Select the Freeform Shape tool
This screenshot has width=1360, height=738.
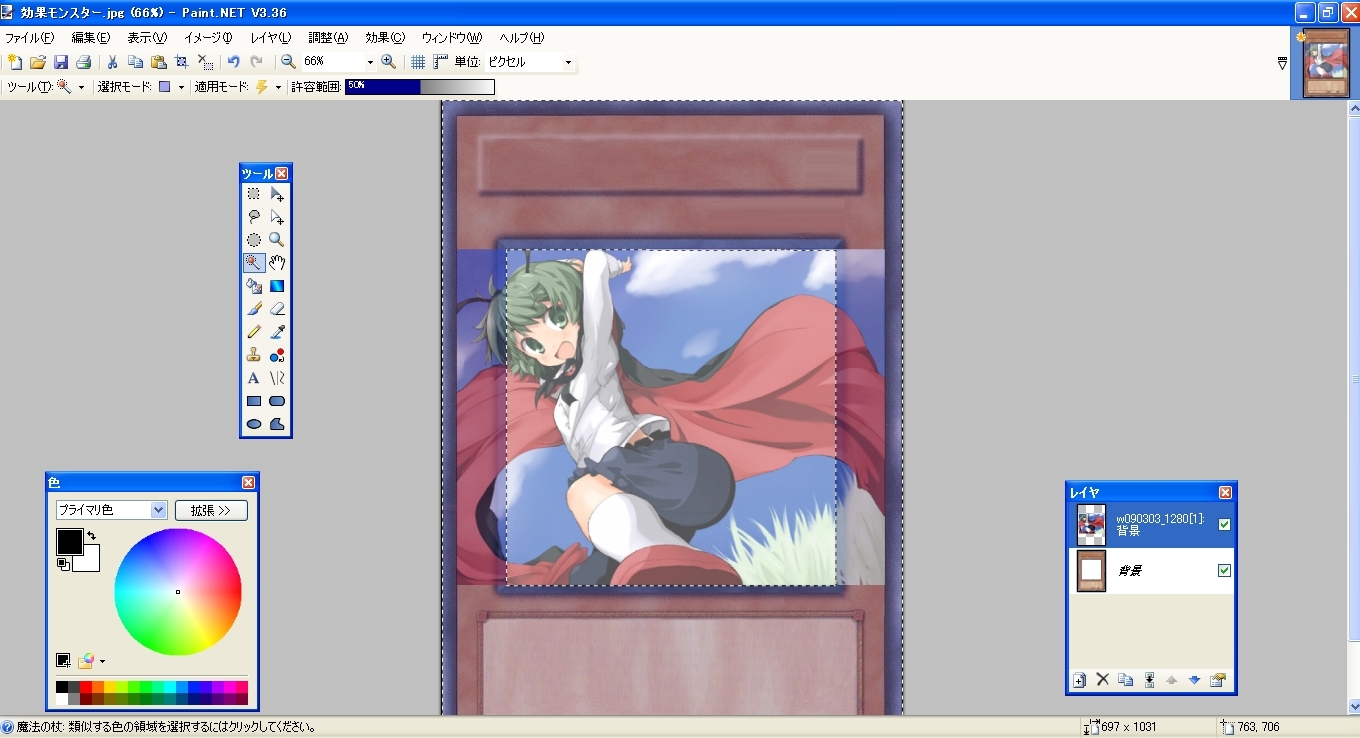277,424
